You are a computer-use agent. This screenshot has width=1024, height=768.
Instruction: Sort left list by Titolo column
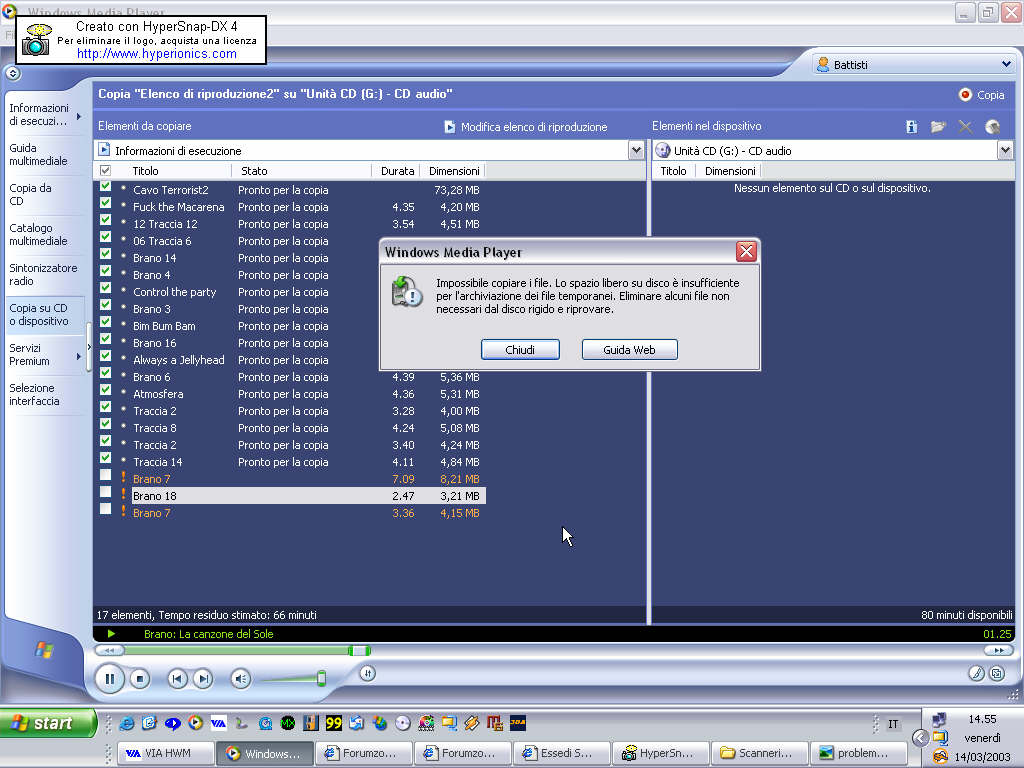coord(146,171)
